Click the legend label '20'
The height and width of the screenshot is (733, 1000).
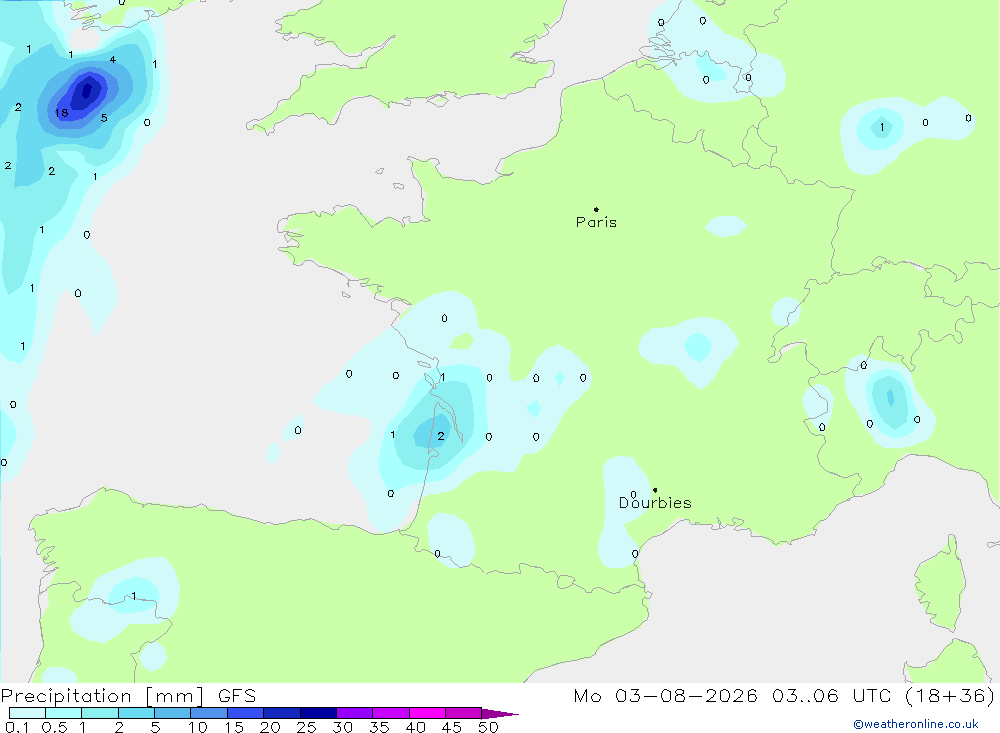(x=270, y=727)
